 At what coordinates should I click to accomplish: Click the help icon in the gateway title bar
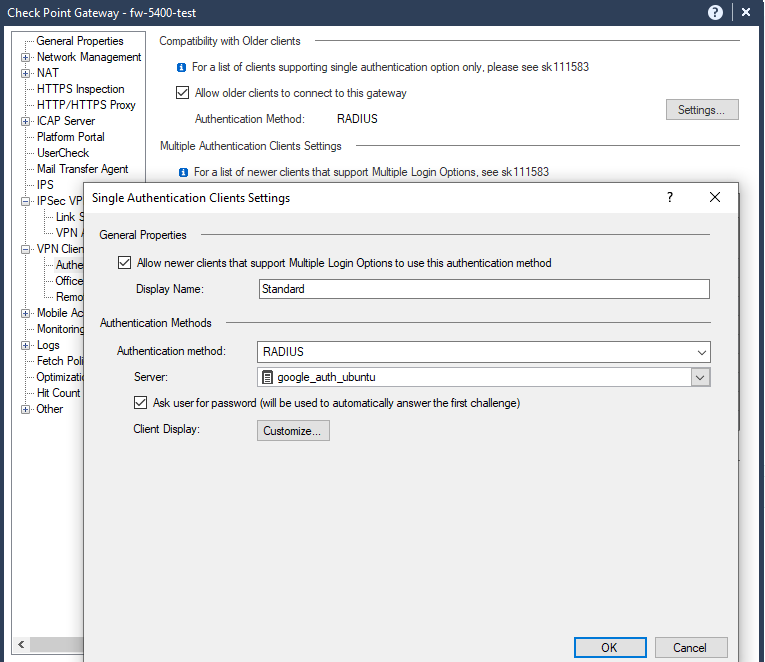[x=715, y=12]
